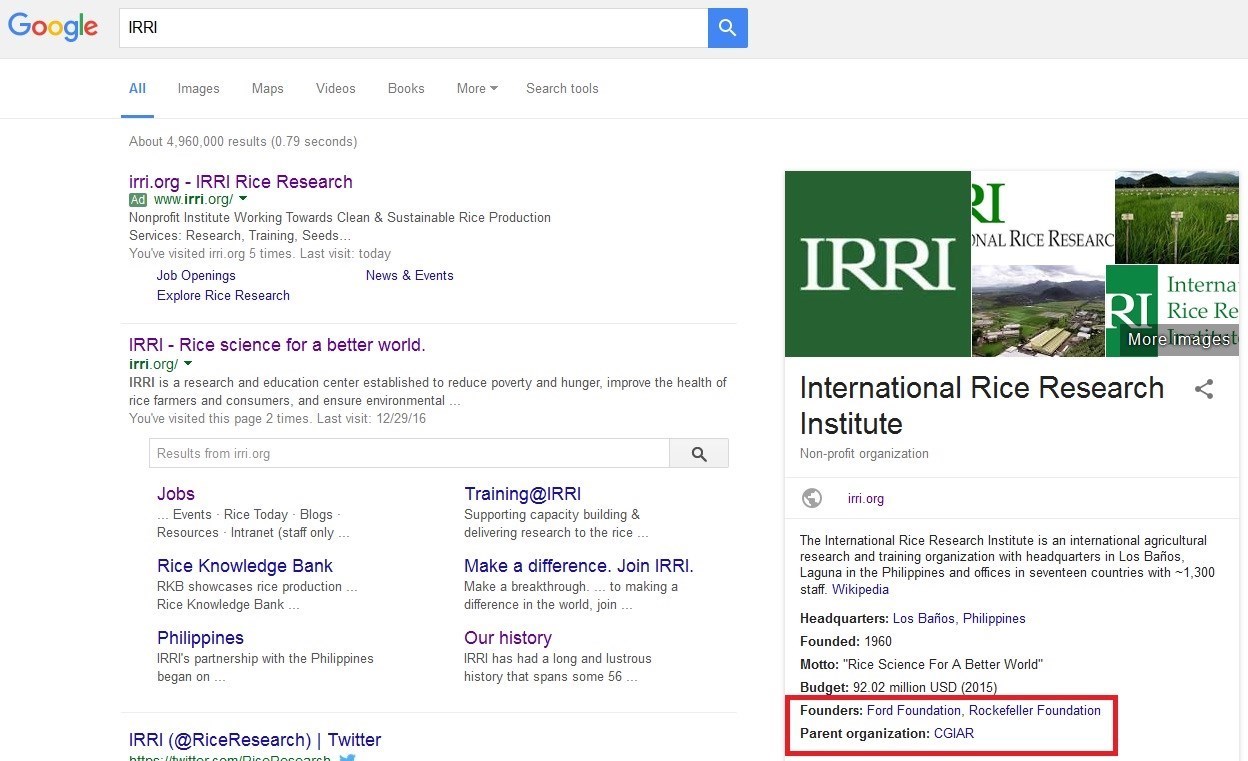The image size is (1248, 761).
Task: Click into the Results from irri.org field
Action: pos(408,454)
